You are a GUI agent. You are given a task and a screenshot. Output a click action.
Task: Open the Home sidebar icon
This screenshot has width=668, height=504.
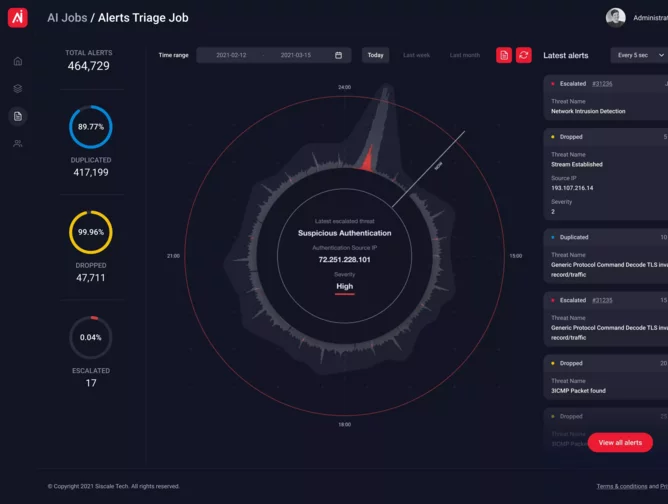[18, 61]
